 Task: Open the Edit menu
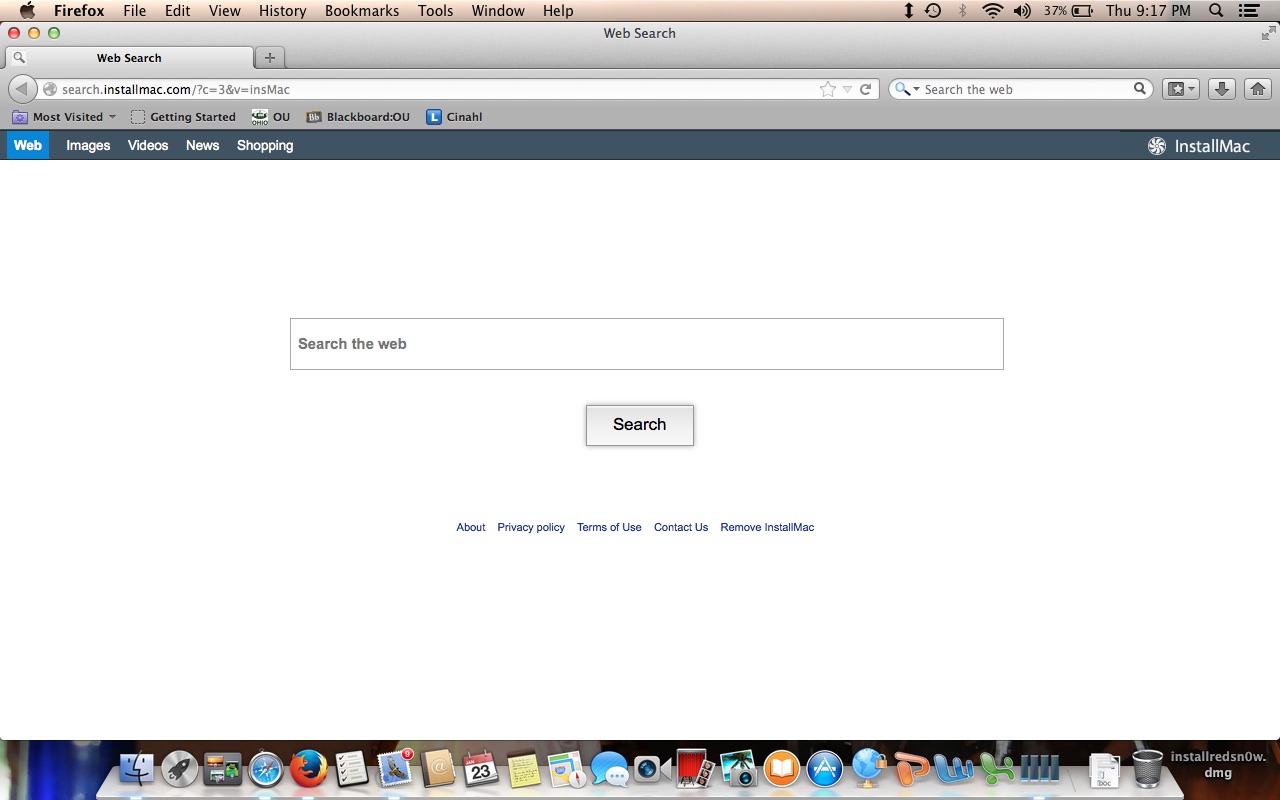178,11
